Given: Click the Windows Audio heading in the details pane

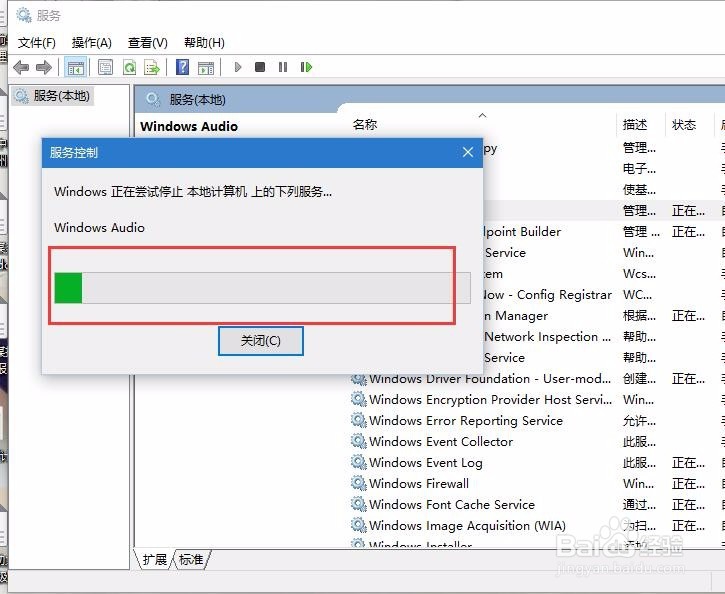Looking at the screenshot, I should (x=189, y=126).
